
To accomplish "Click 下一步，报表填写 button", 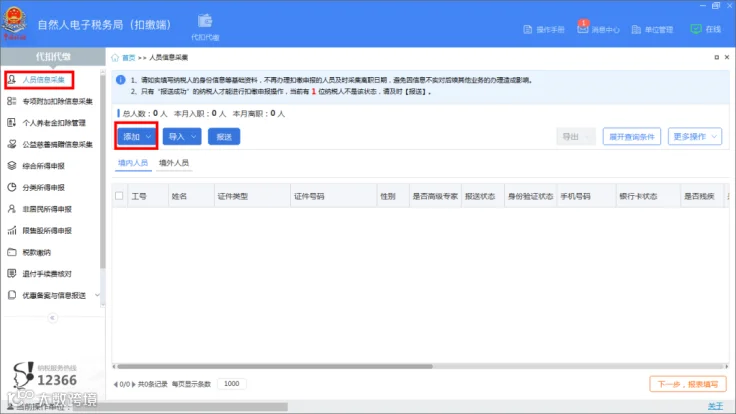I will [x=688, y=384].
